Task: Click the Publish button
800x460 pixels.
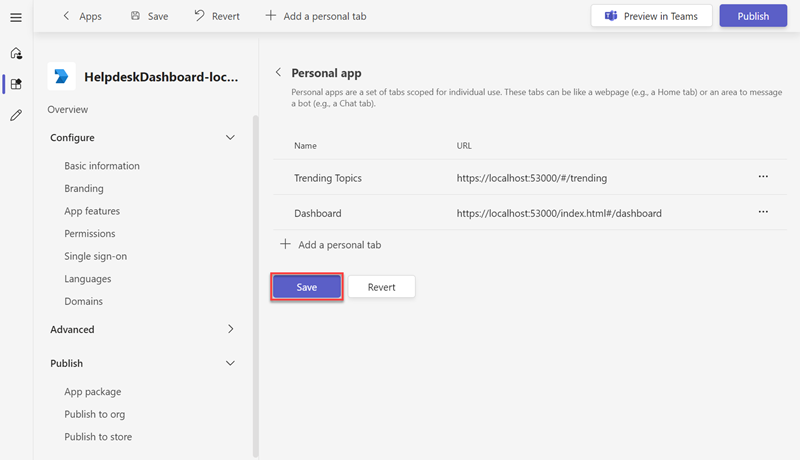Action: 753,16
